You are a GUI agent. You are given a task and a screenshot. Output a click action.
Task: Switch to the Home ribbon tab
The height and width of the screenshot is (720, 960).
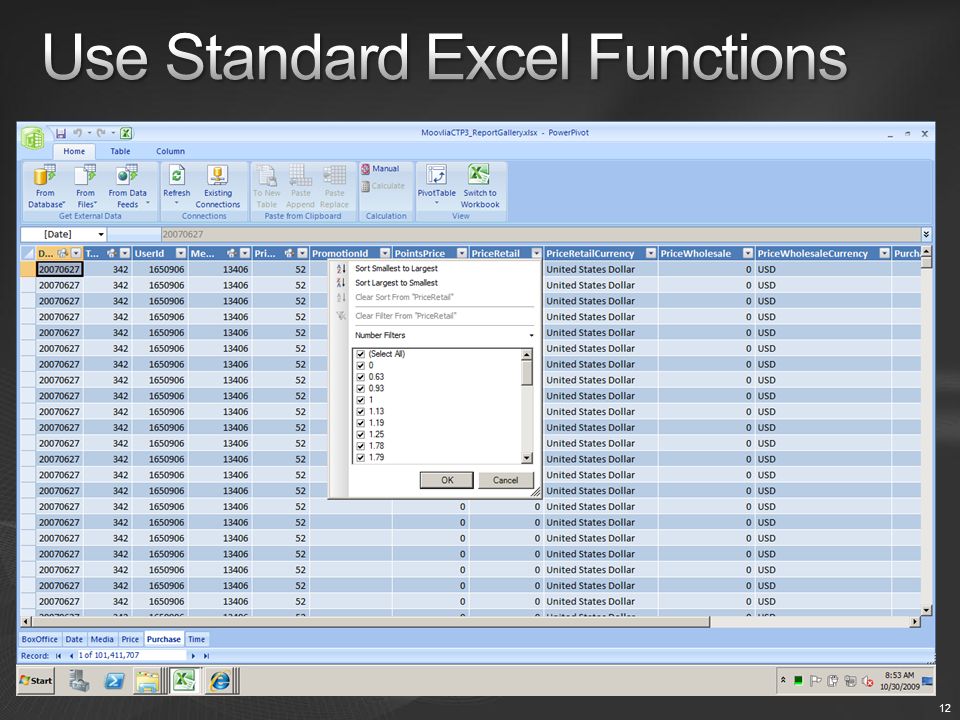pyautogui.click(x=74, y=151)
